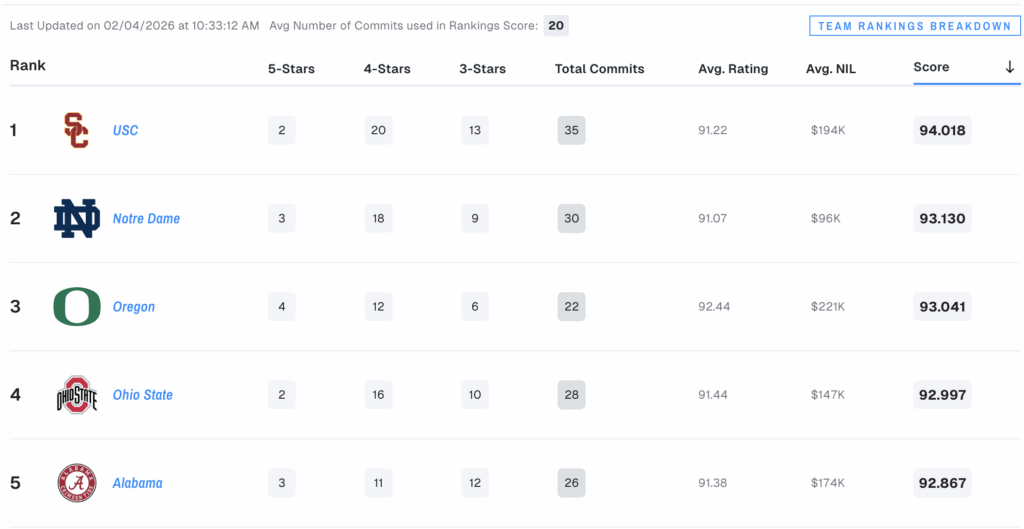Click the Oregon green O logo

point(77,307)
